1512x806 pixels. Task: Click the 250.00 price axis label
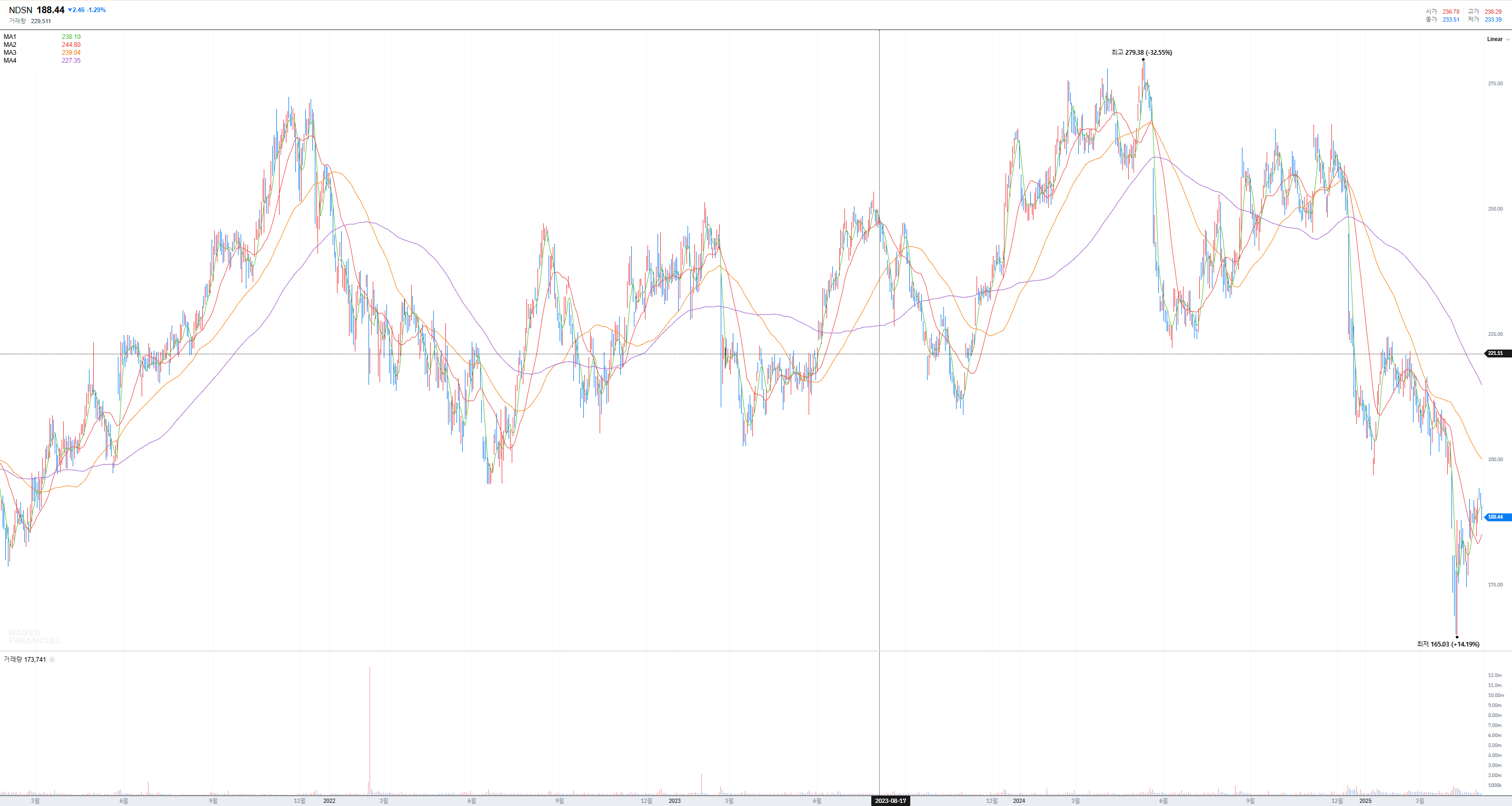(x=1495, y=209)
